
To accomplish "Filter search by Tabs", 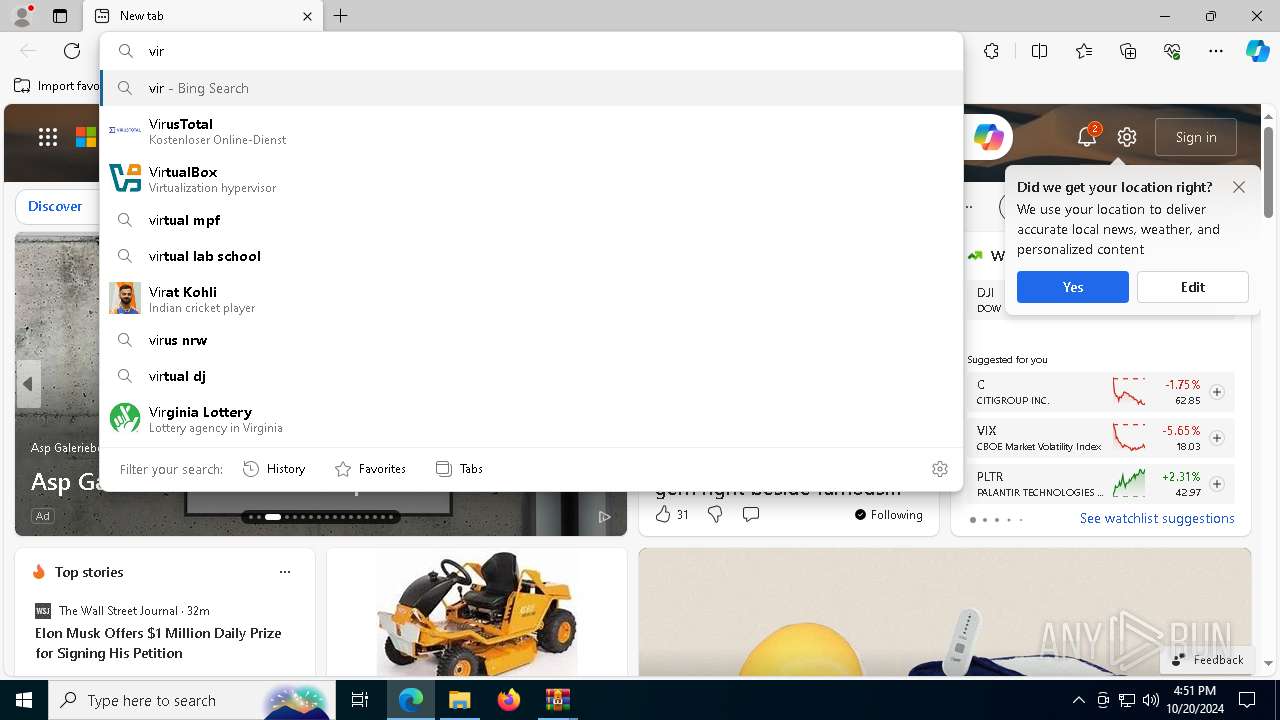I will tap(459, 469).
